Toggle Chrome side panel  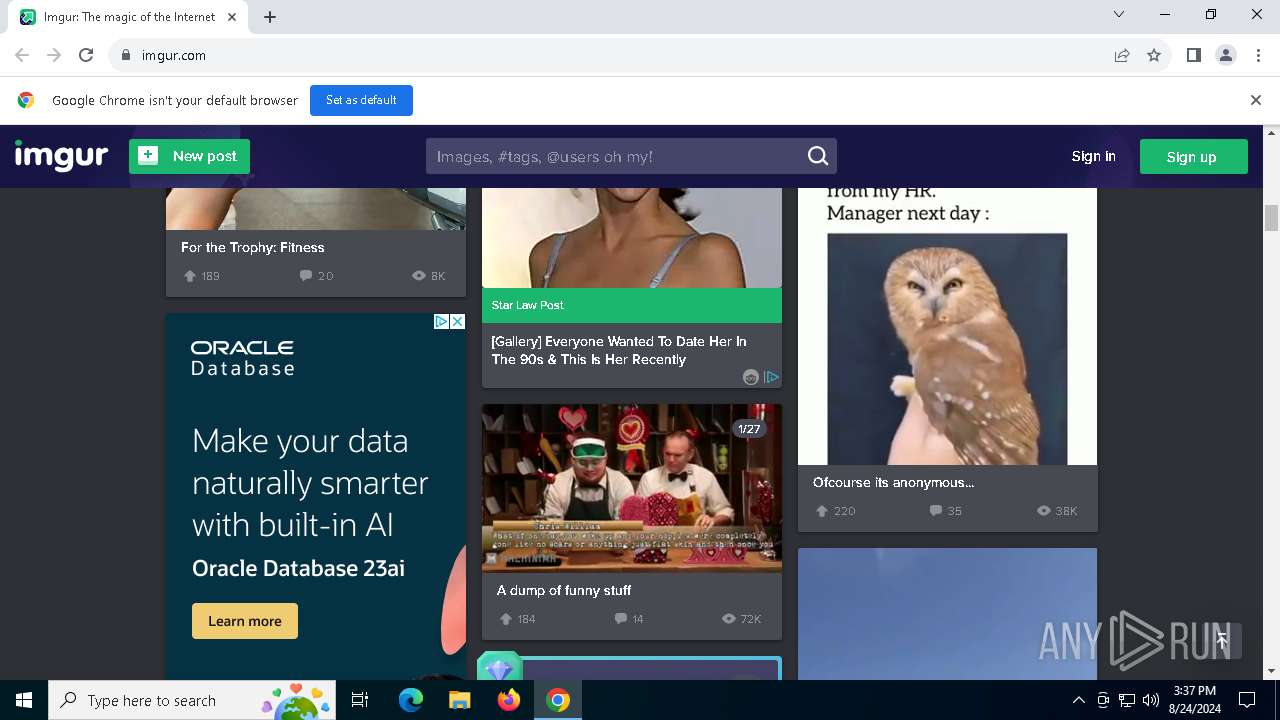pos(1194,55)
